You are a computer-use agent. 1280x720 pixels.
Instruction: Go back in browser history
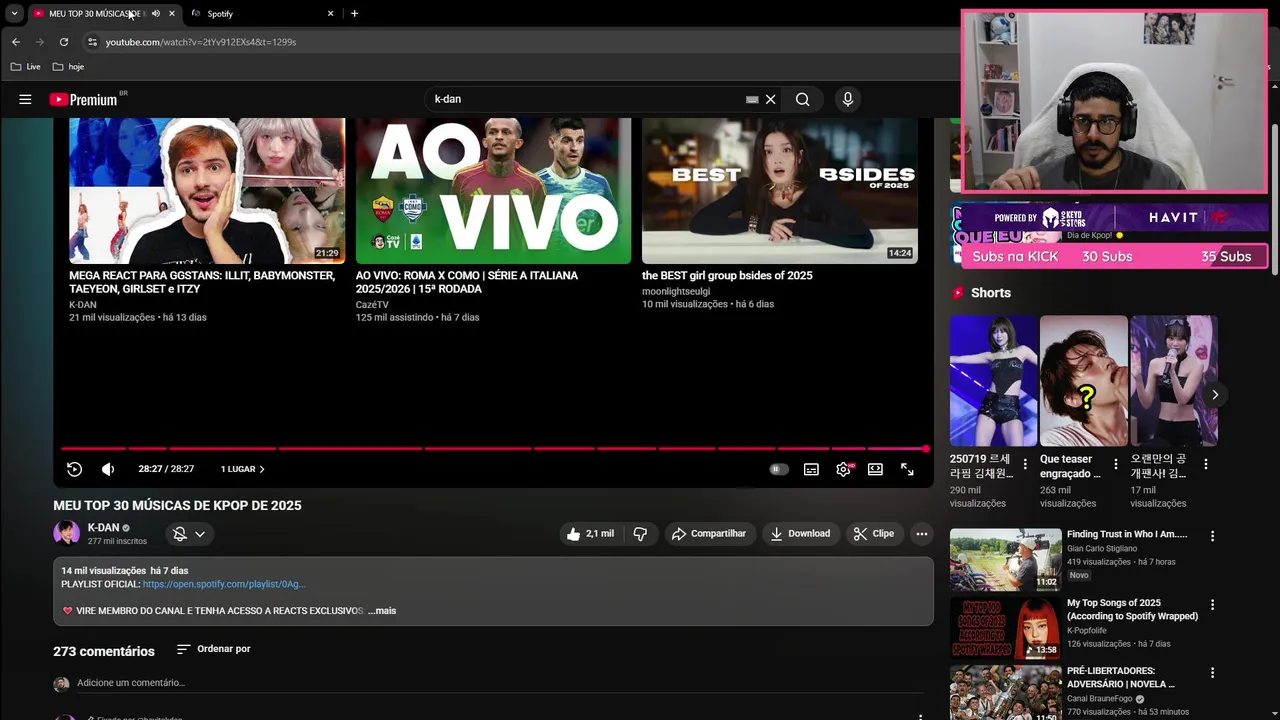(x=15, y=42)
